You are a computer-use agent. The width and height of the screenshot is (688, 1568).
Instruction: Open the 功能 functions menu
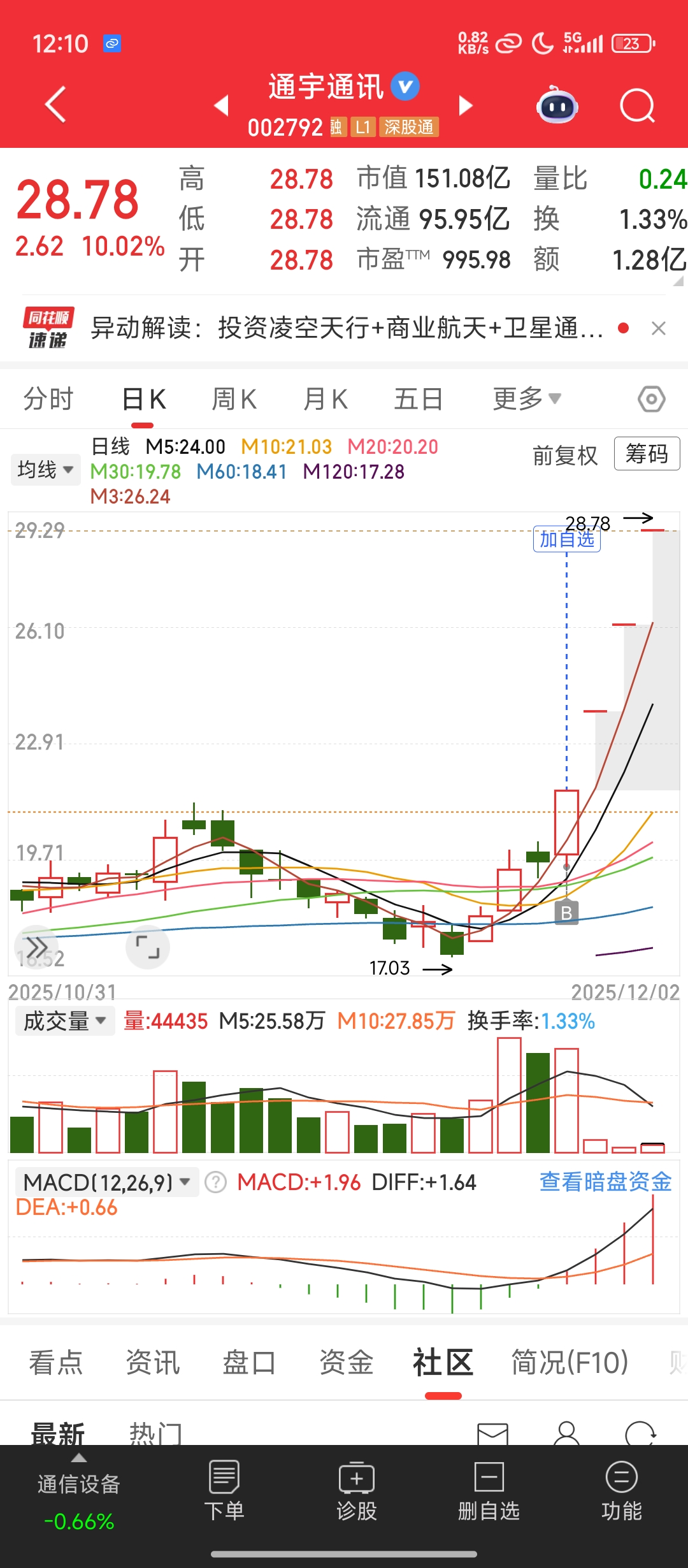coord(622,1490)
